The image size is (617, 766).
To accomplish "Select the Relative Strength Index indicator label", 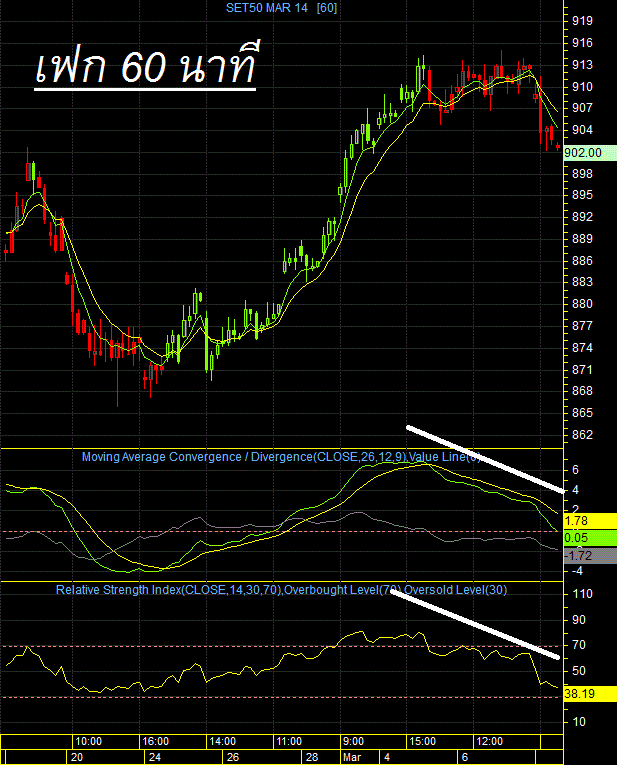I will click(281, 590).
